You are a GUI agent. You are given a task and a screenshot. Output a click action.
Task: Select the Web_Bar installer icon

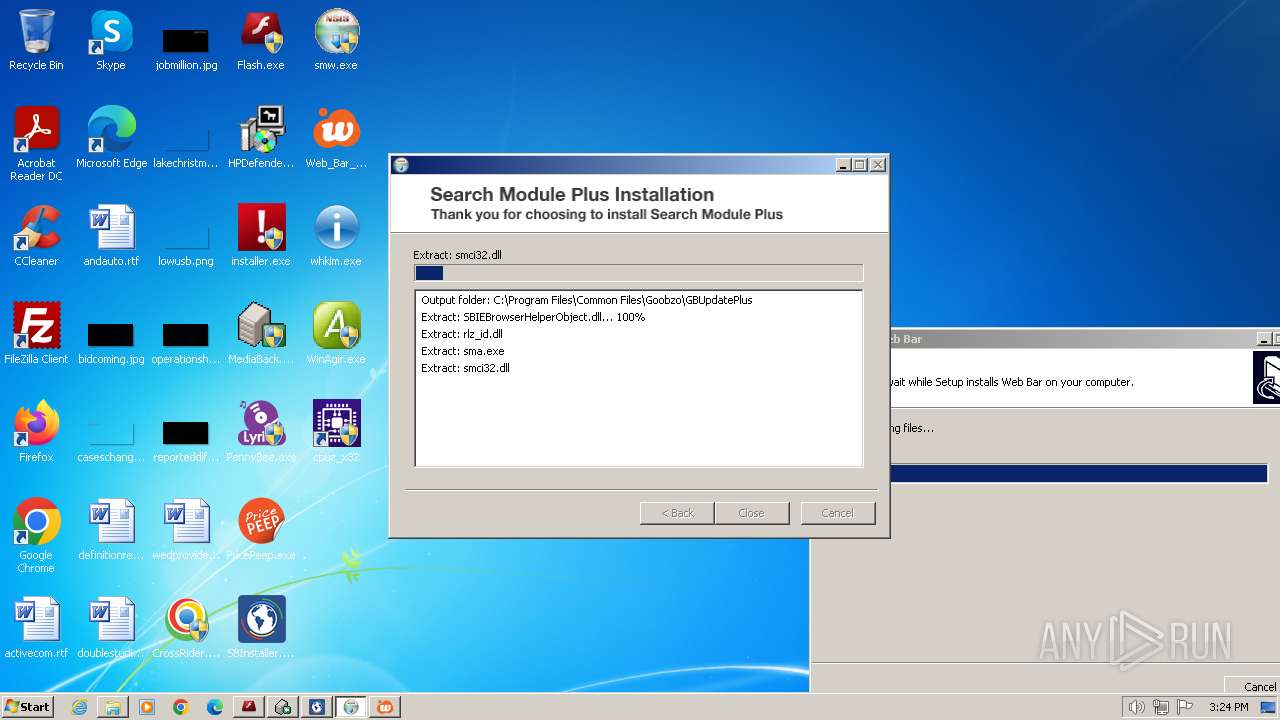pos(336,138)
